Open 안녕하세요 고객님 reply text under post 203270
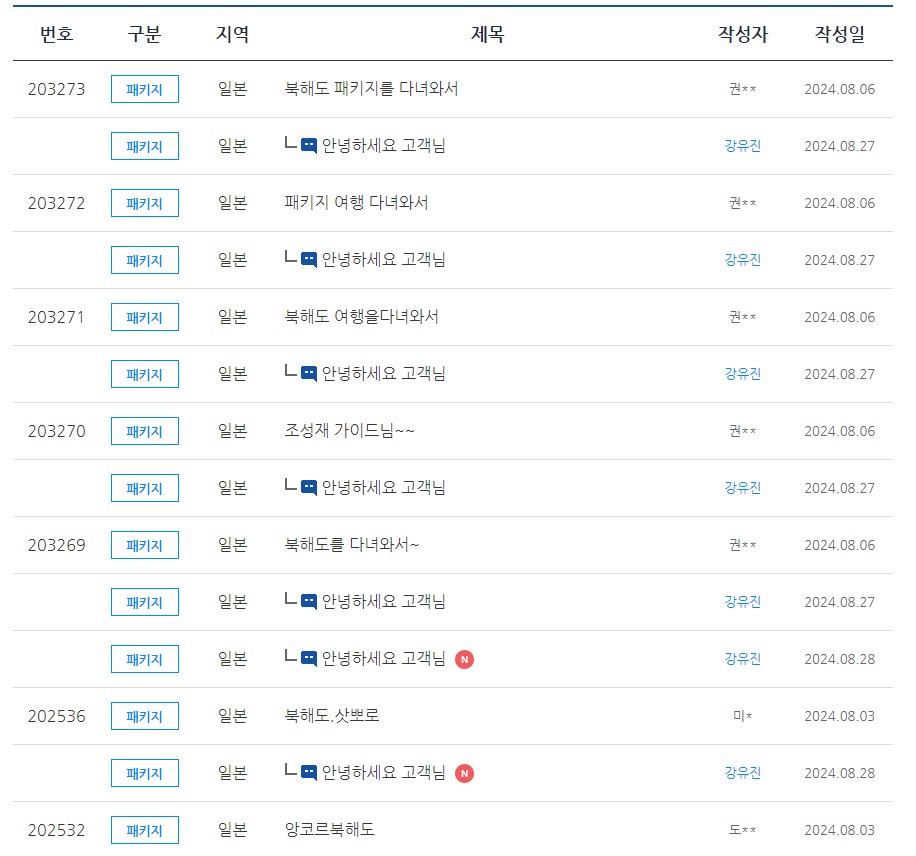Viewport: 916px width, 856px height. pos(383,487)
